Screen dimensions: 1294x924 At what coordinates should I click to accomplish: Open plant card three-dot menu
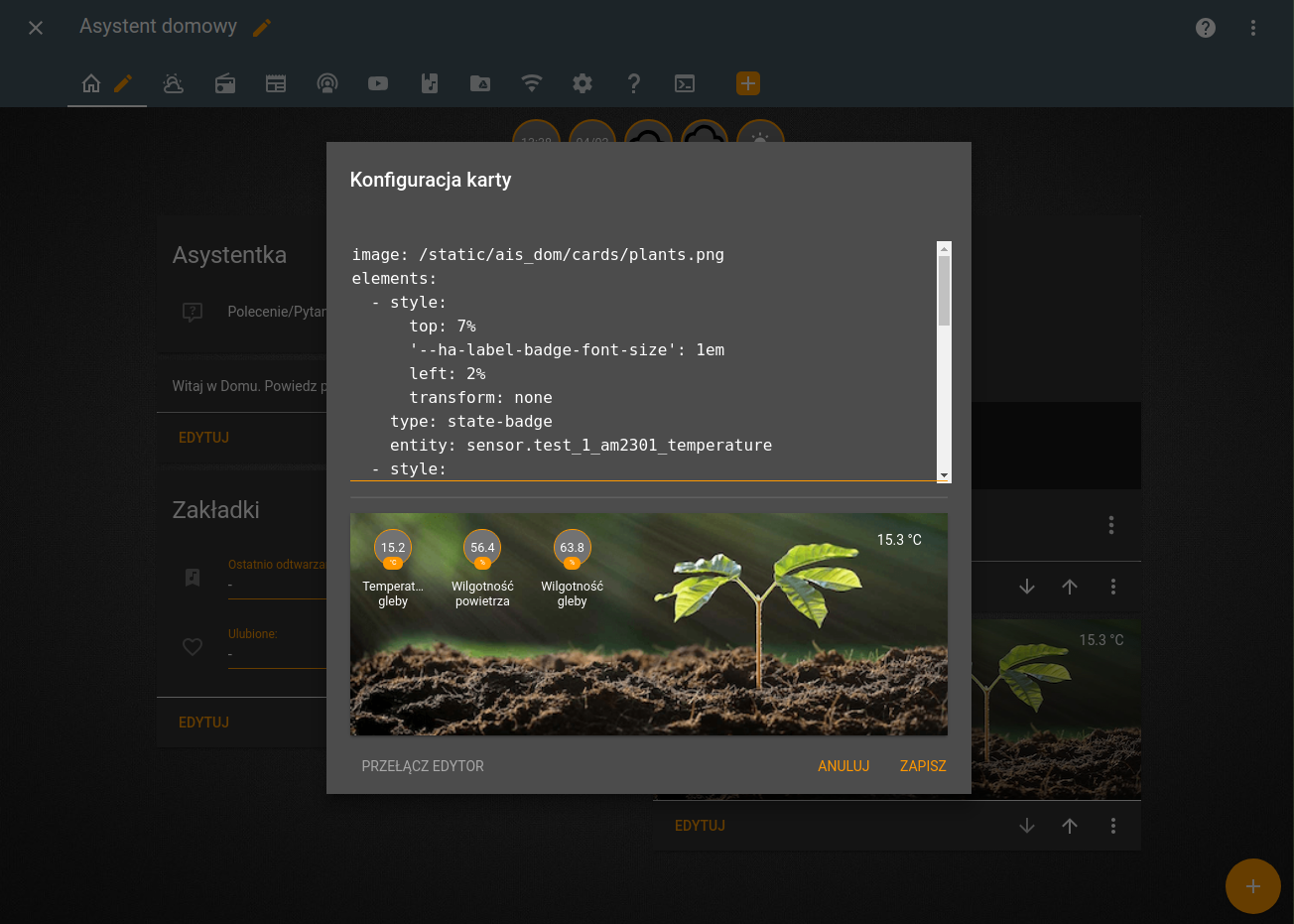1113,826
